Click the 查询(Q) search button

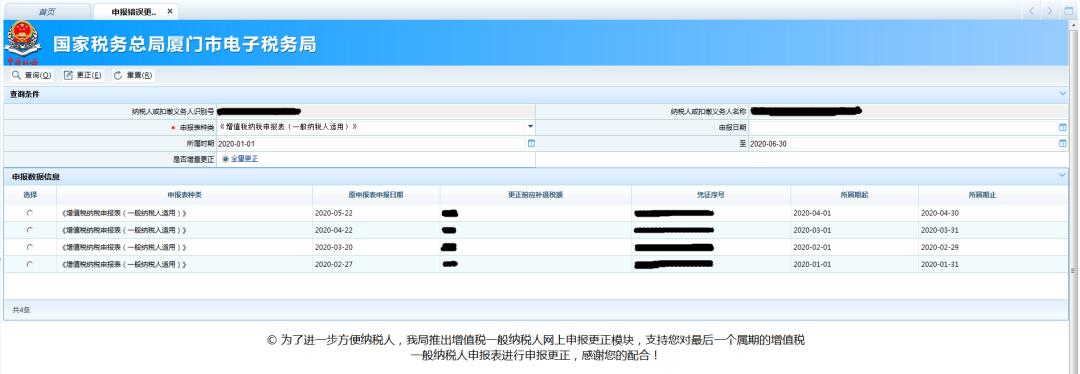point(32,75)
